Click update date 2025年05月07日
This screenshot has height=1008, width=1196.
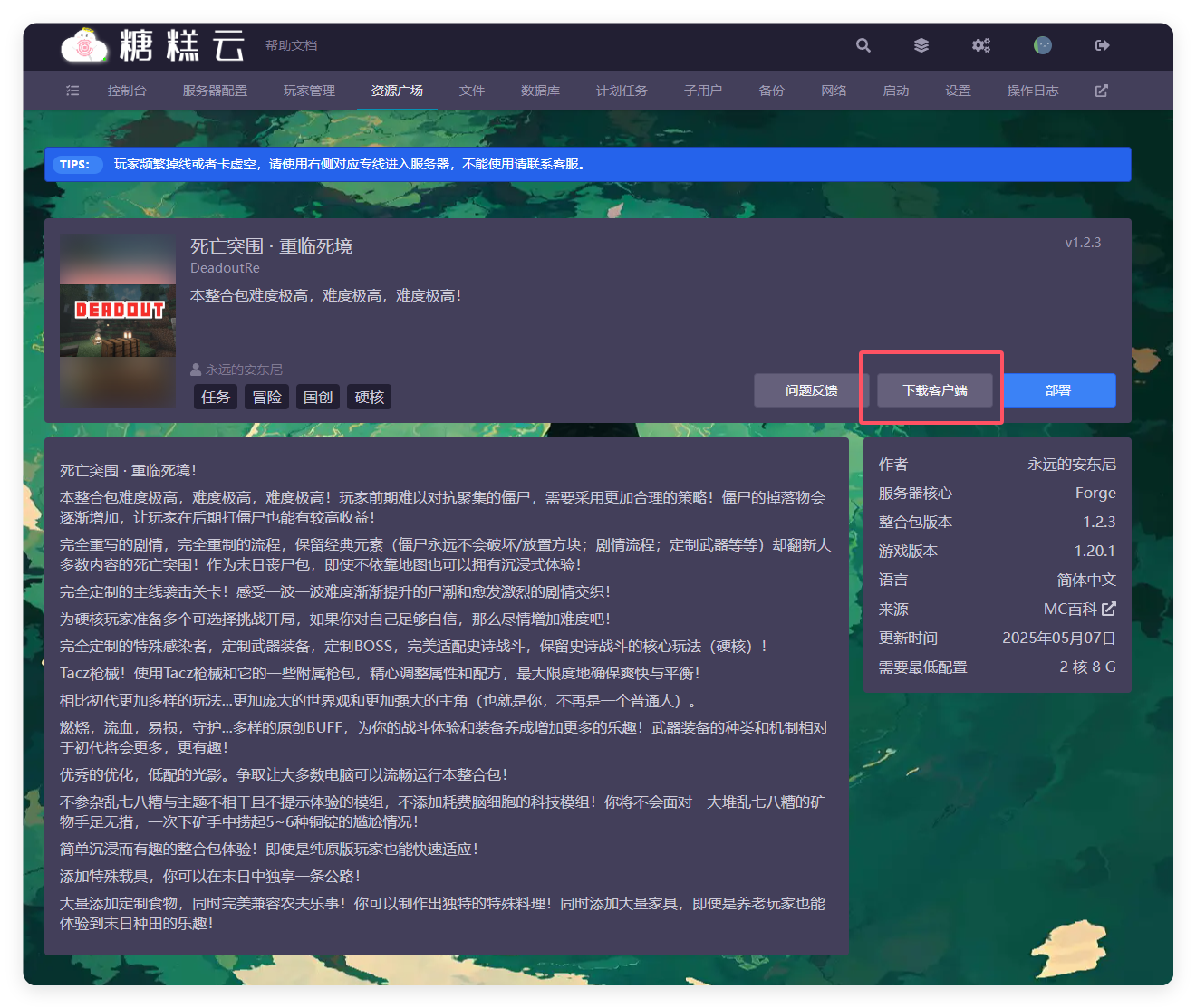[x=1059, y=638]
